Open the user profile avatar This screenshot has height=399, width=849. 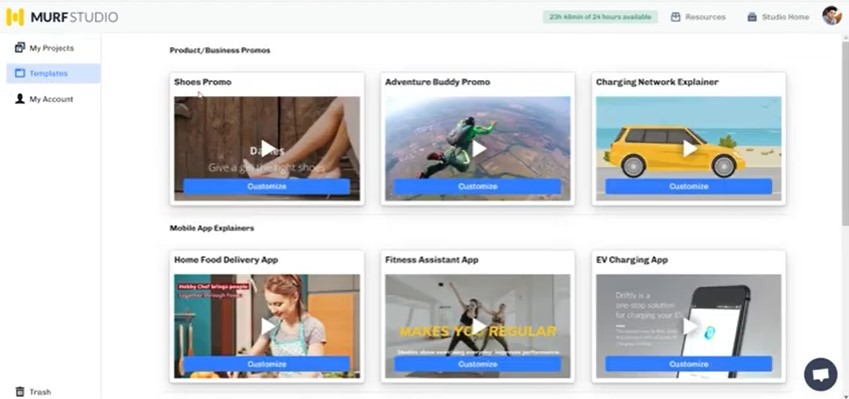pyautogui.click(x=832, y=16)
